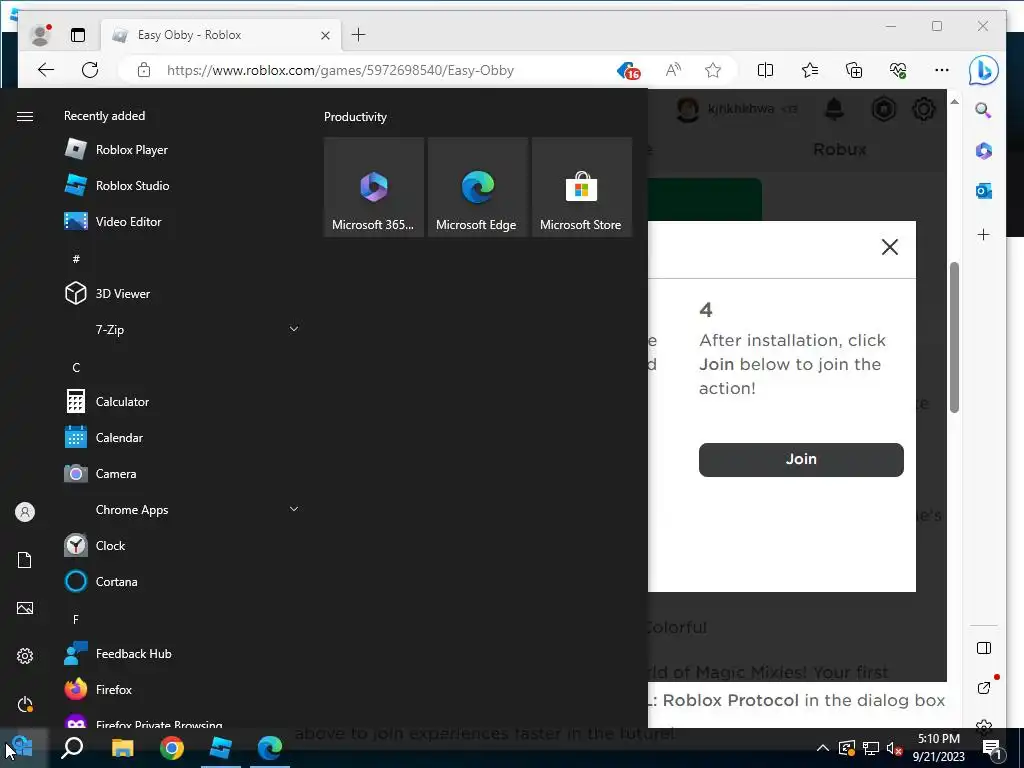Show hidden system tray icons

tap(823, 748)
